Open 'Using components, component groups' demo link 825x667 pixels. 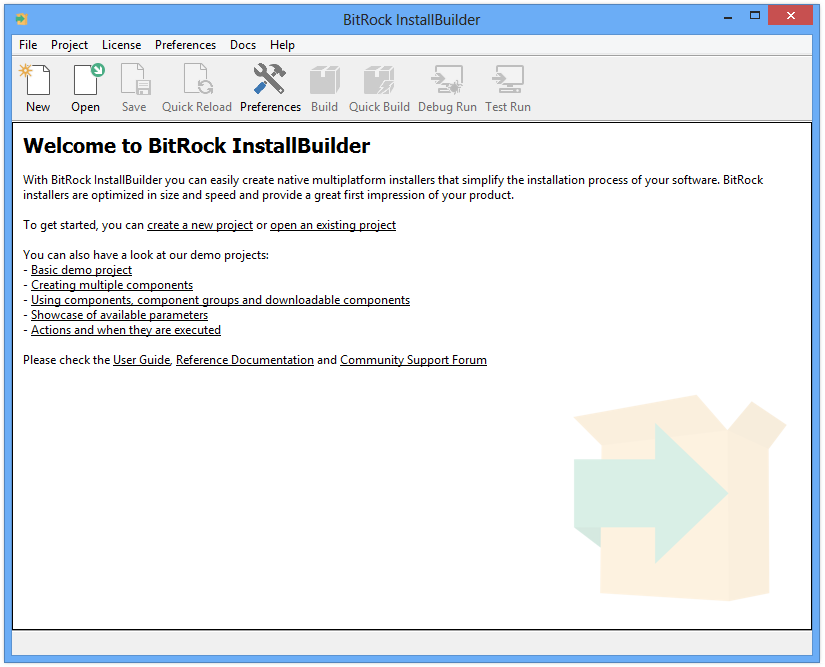click(x=220, y=300)
